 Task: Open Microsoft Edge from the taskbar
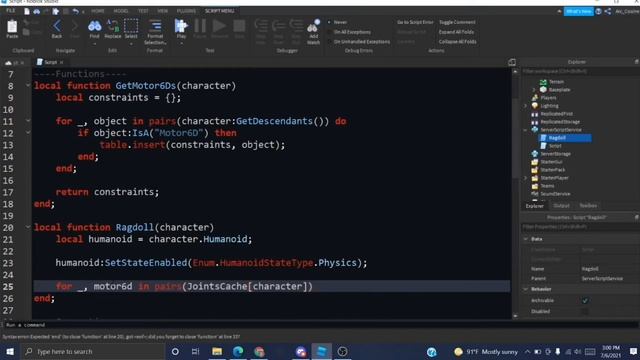tap(238, 351)
